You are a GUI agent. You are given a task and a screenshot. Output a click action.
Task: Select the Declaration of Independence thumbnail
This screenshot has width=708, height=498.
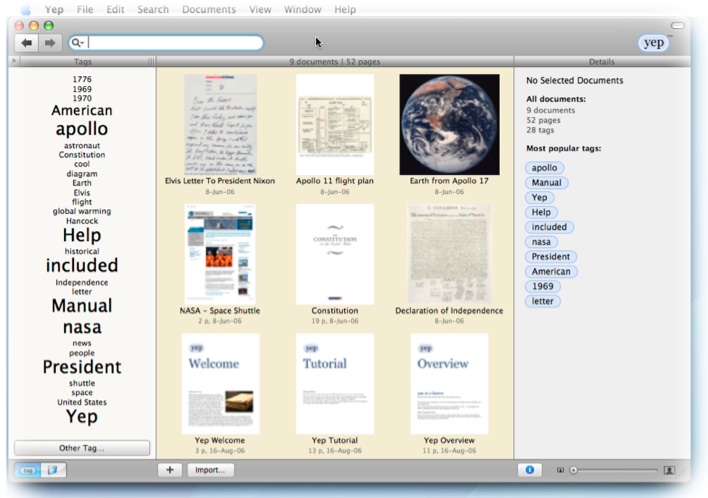click(449, 254)
